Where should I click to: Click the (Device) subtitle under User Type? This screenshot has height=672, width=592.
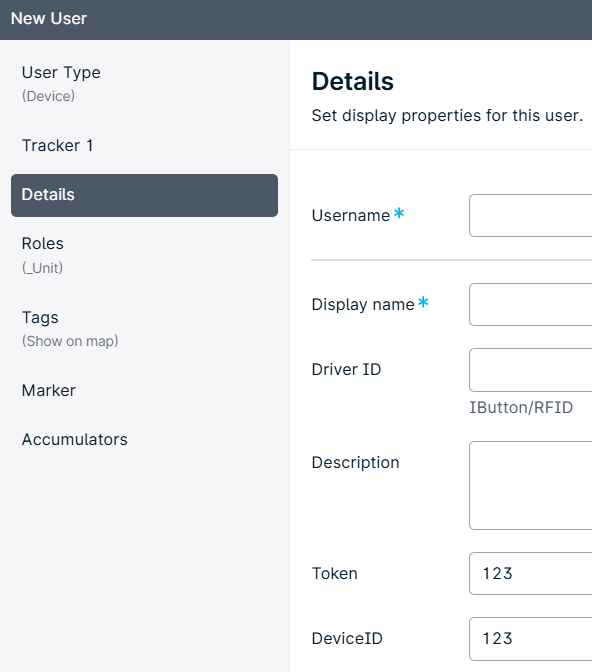(48, 96)
